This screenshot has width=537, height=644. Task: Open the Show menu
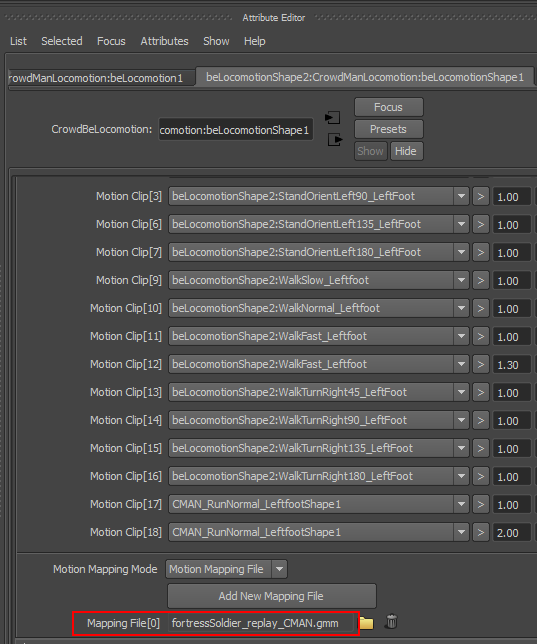216,41
